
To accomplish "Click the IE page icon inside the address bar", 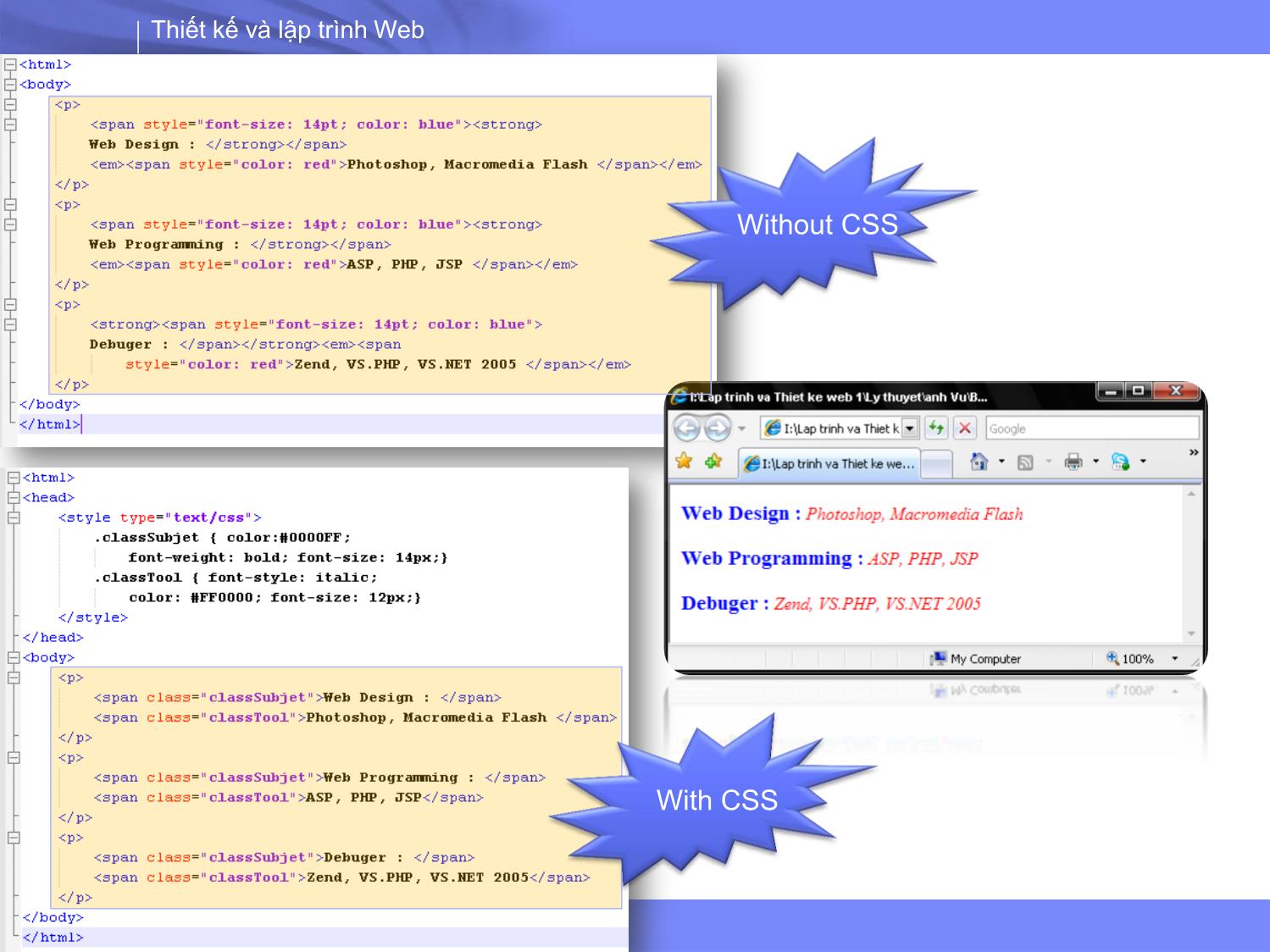I will click(x=773, y=429).
